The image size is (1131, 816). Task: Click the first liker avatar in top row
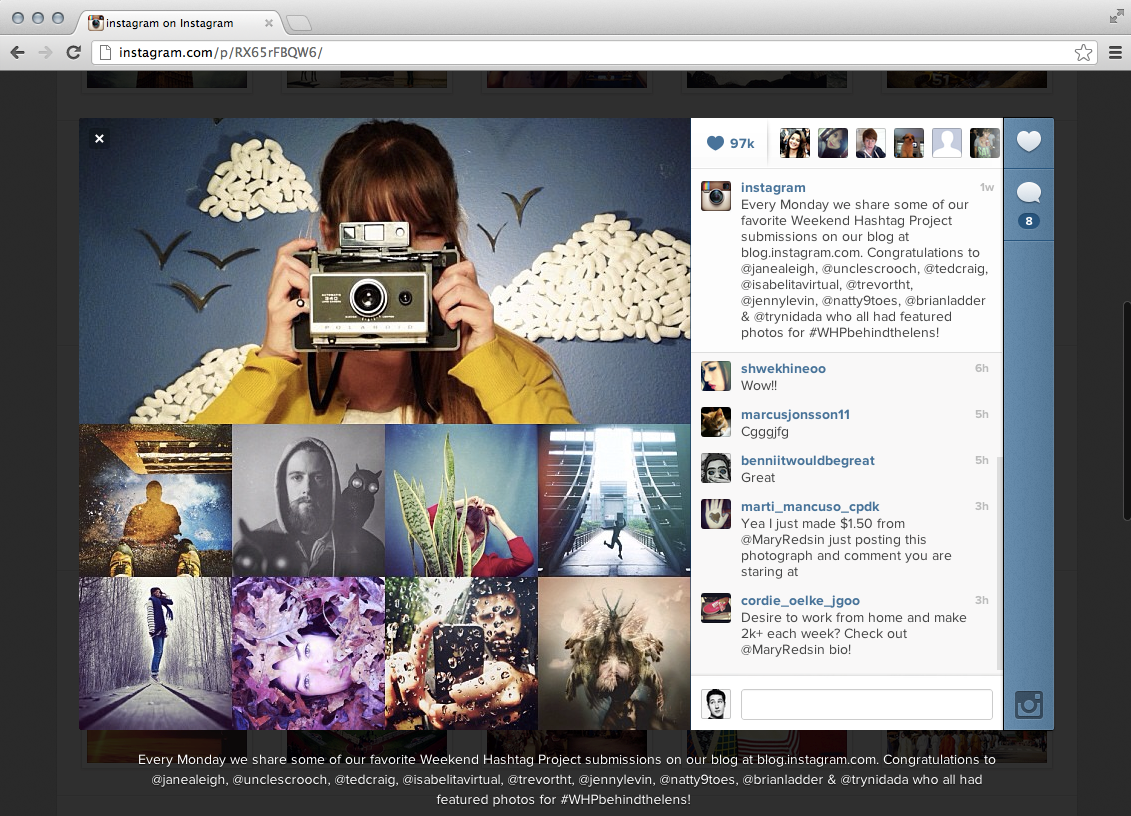point(794,142)
